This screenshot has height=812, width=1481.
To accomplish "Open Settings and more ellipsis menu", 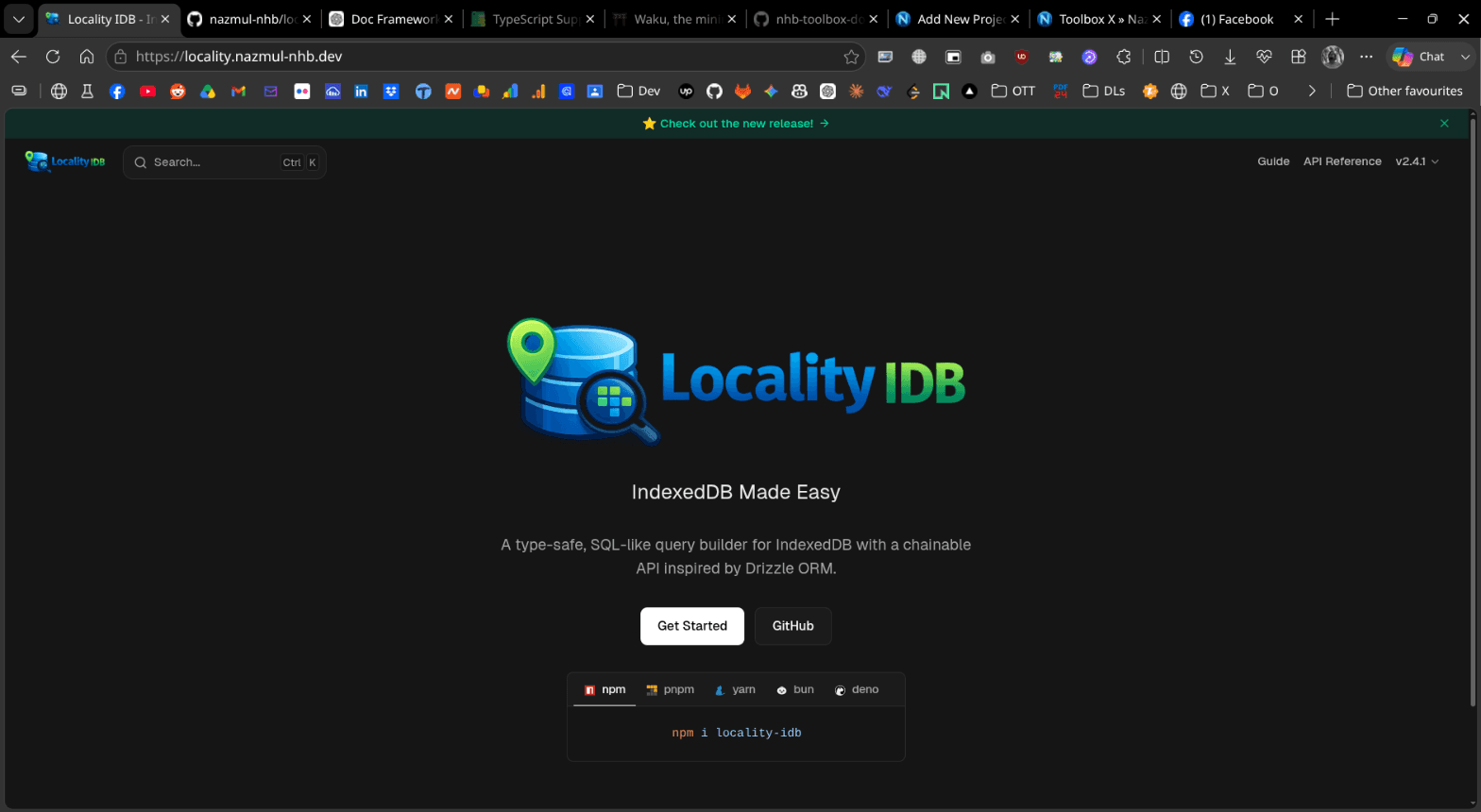I will coord(1366,57).
